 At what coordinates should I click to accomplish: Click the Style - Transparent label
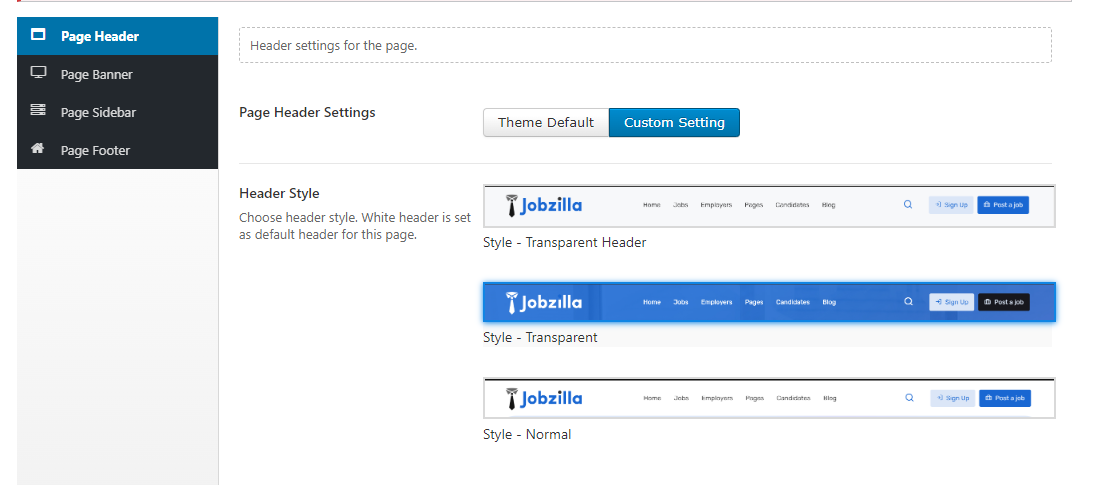tap(540, 337)
